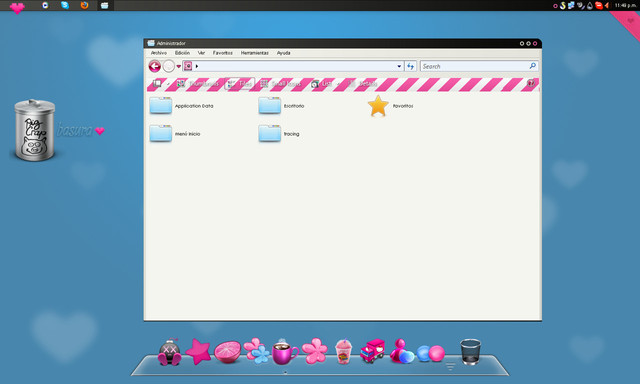Click the pink smoothie cup dock icon
This screenshot has height=384, width=640.
pos(343,351)
